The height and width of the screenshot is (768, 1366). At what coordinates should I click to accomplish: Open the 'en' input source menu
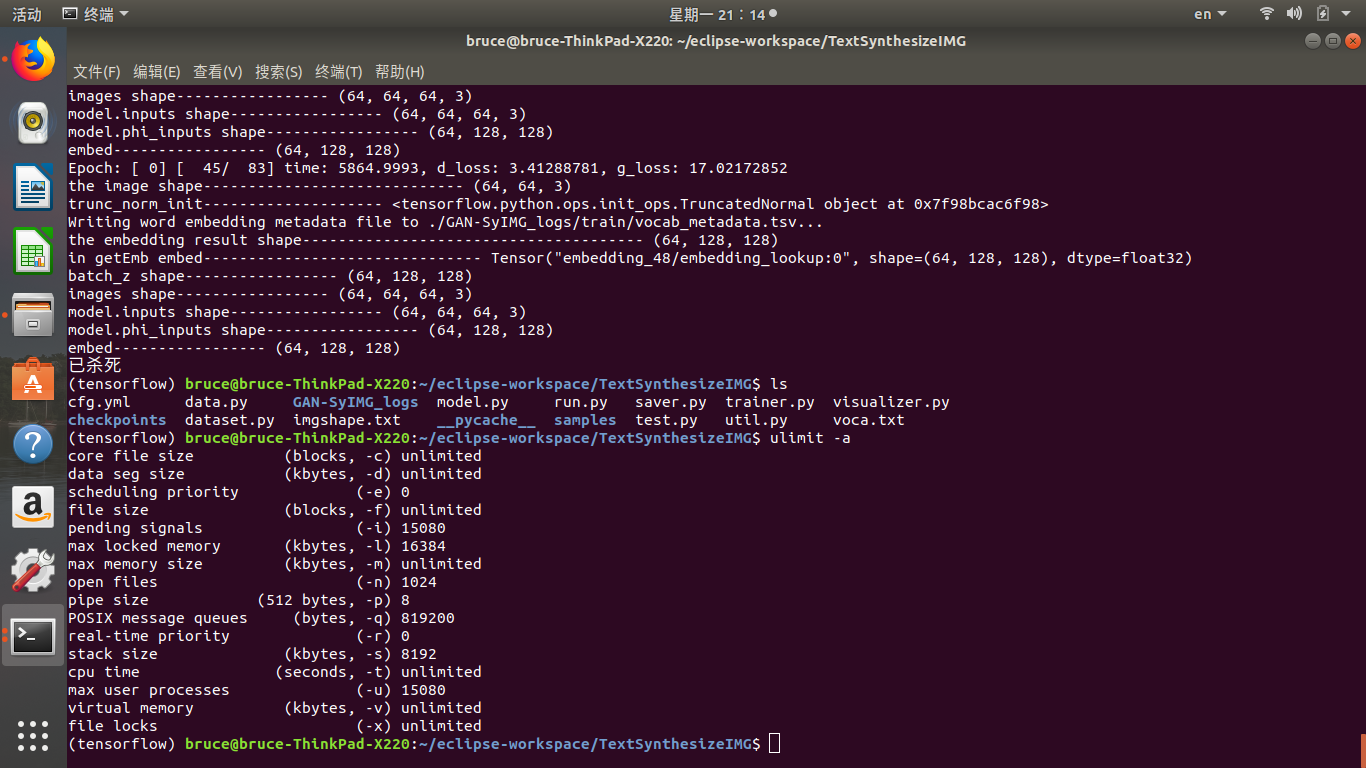coord(1209,14)
